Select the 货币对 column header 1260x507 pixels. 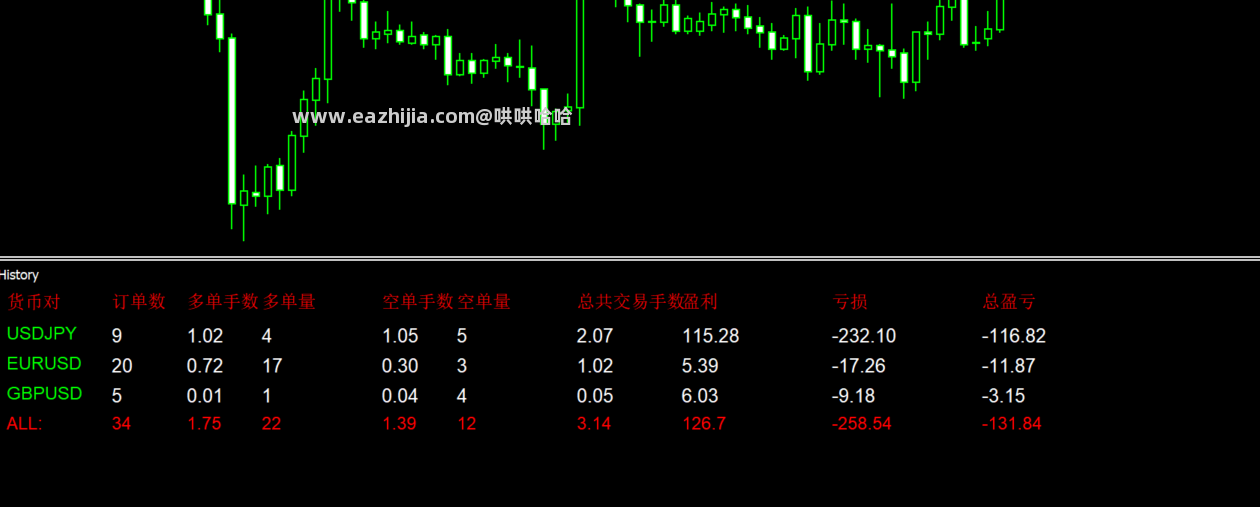pos(34,301)
